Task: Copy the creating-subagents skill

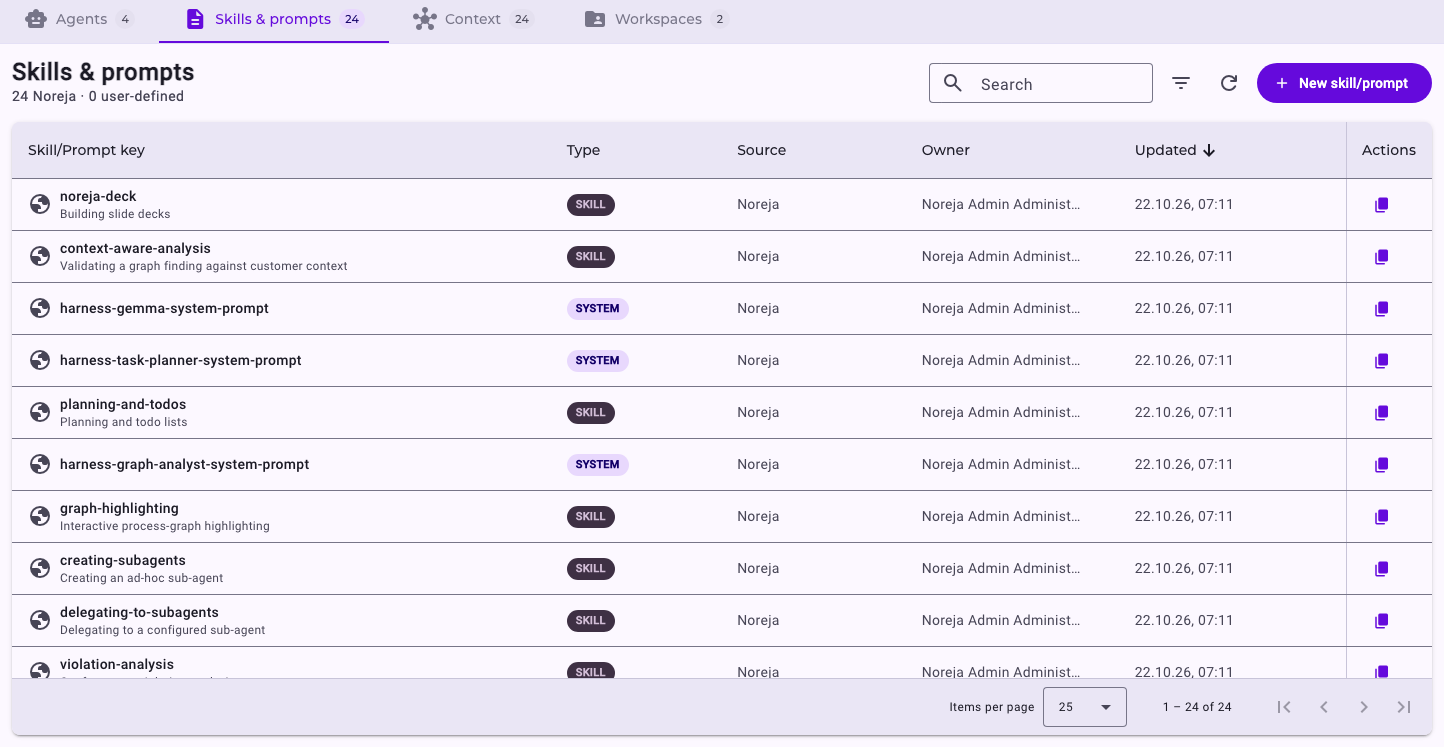Action: coord(1381,569)
